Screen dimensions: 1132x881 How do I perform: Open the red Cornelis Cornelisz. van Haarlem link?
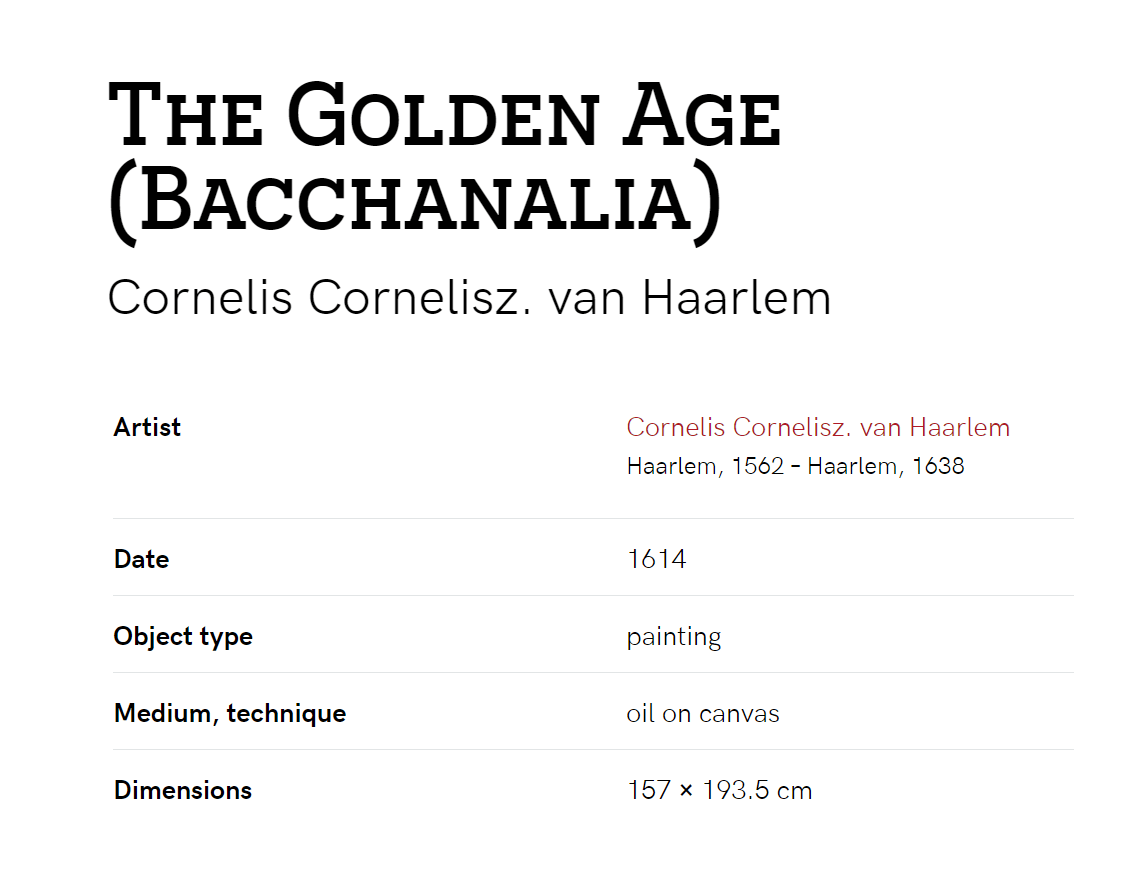coord(818,427)
